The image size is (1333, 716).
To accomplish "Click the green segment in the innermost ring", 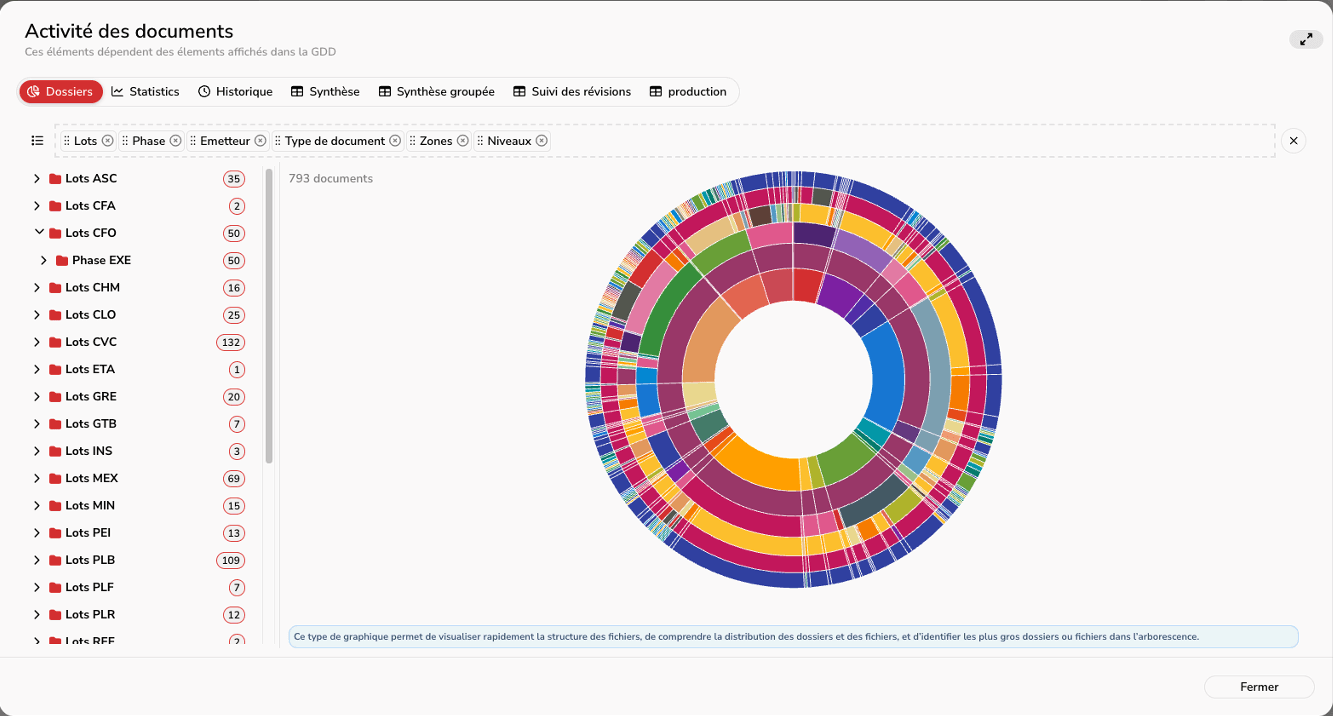I will 848,462.
